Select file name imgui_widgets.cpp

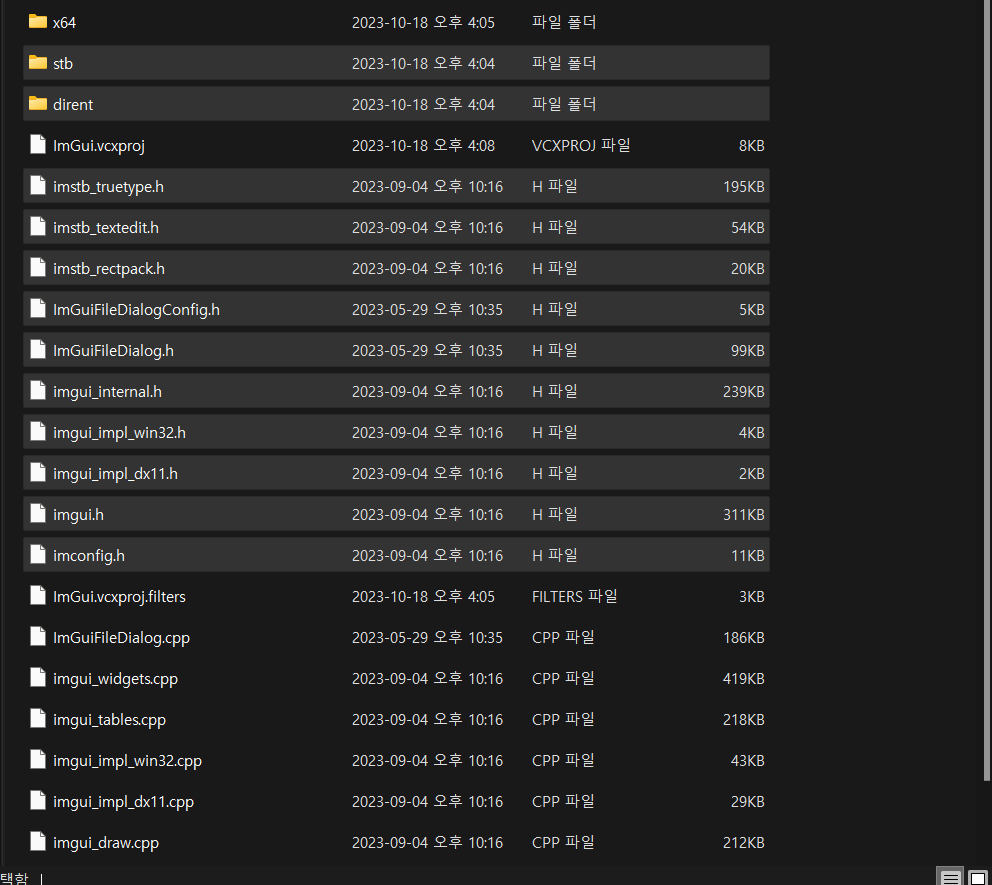pyautogui.click(x=115, y=679)
